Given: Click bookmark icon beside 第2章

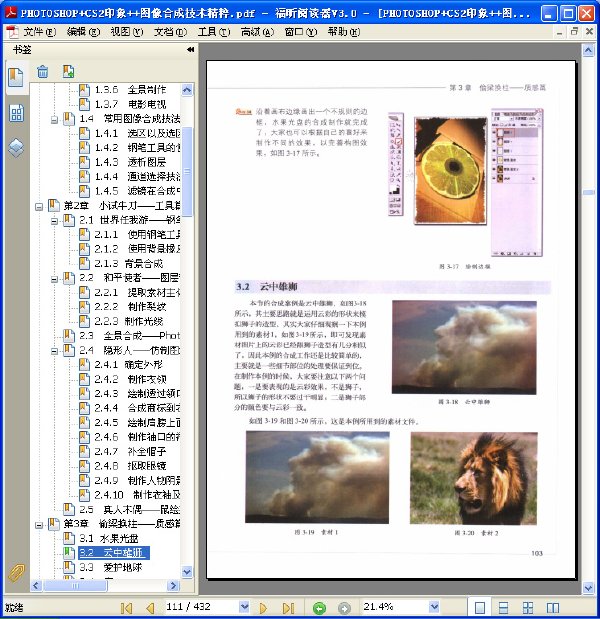Looking at the screenshot, I should (x=53, y=205).
